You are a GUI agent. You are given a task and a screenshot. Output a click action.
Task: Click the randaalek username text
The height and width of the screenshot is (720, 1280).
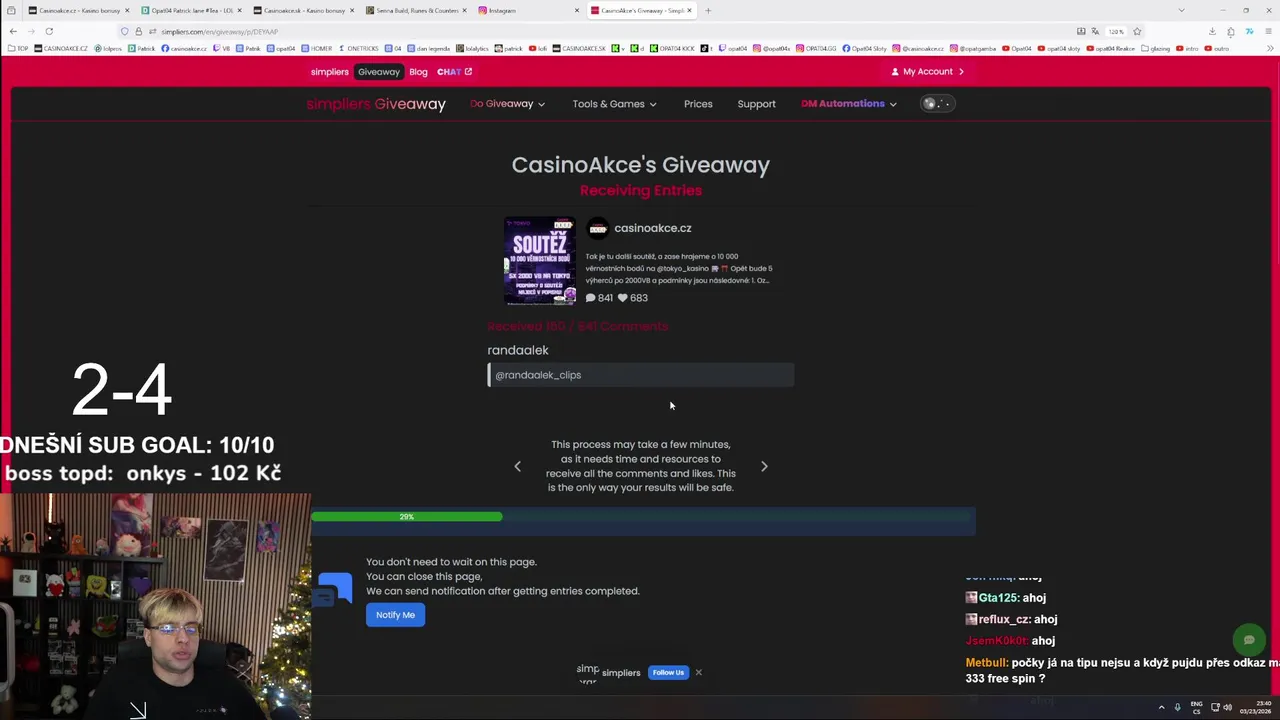coord(518,350)
